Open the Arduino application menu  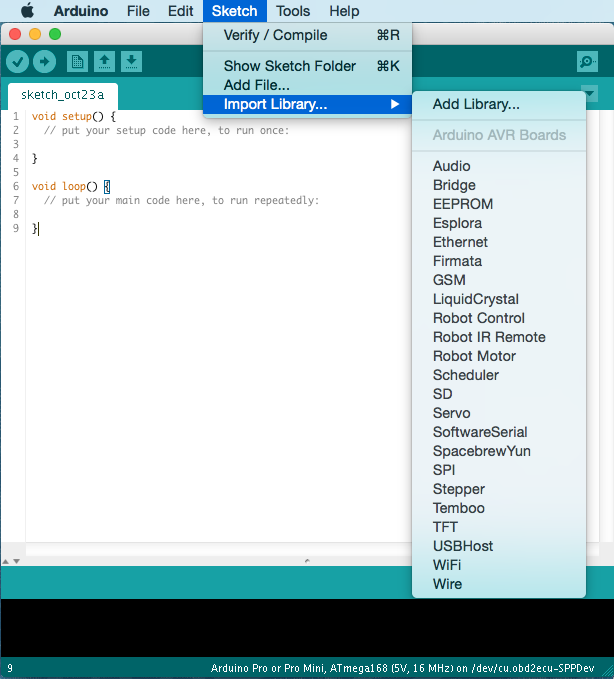[x=81, y=10]
